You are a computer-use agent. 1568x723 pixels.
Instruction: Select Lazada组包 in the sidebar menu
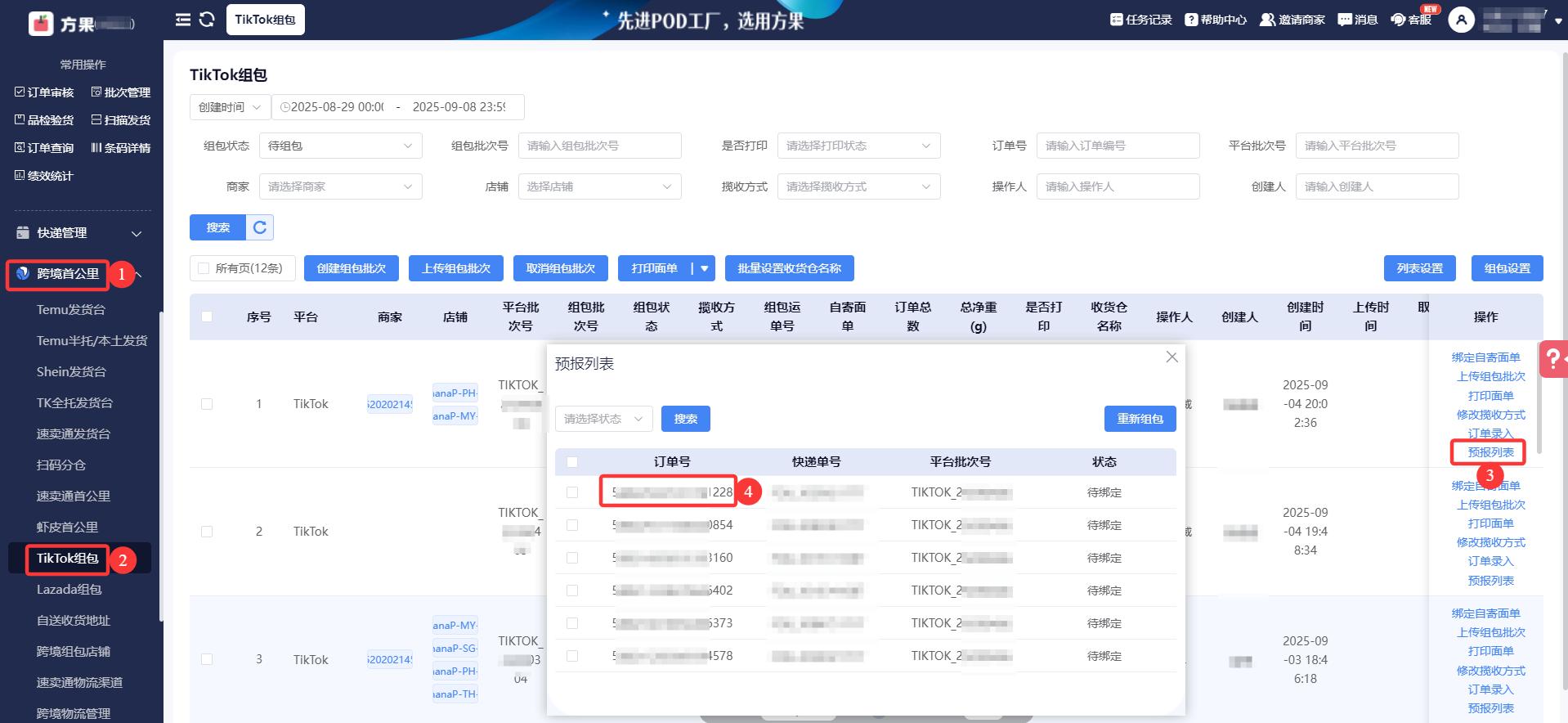(x=69, y=590)
